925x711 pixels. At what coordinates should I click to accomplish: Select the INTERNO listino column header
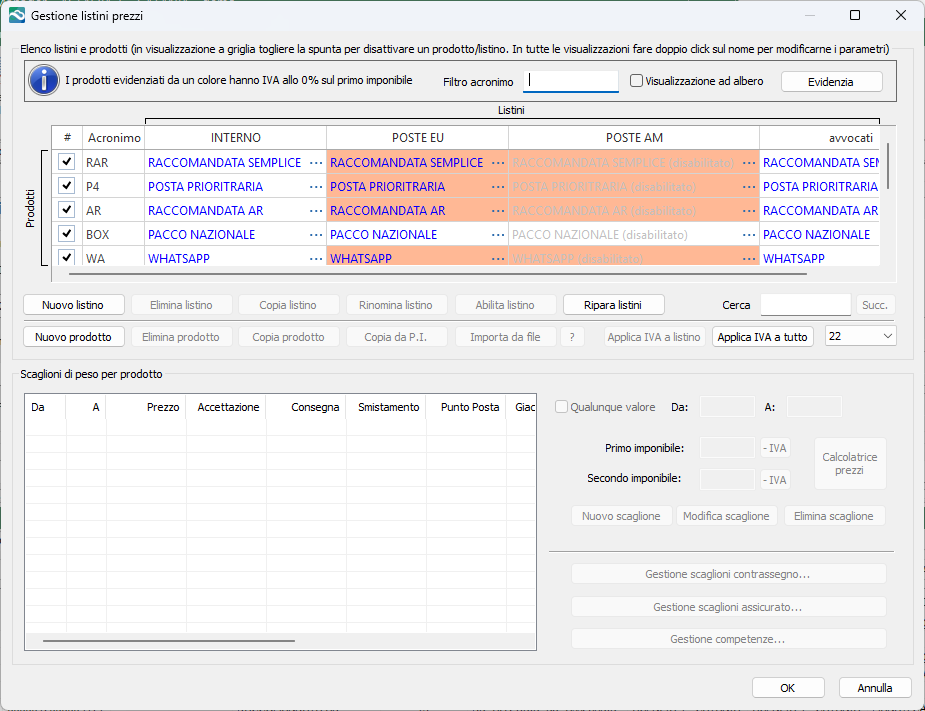235,137
